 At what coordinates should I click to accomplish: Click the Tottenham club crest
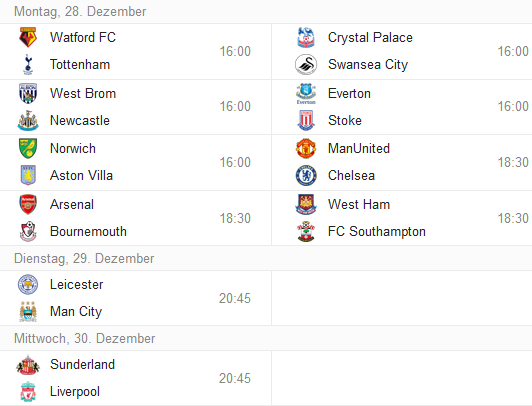28,64
